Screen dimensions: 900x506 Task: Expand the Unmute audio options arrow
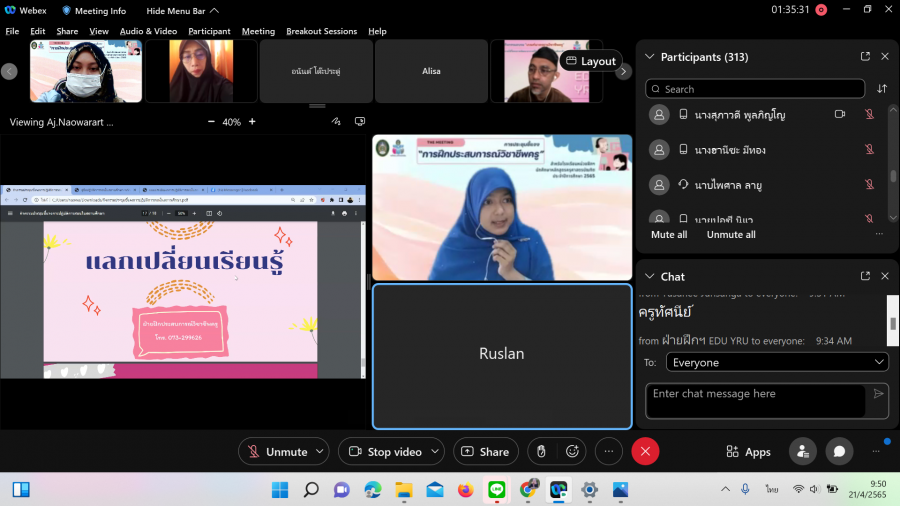(x=320, y=452)
